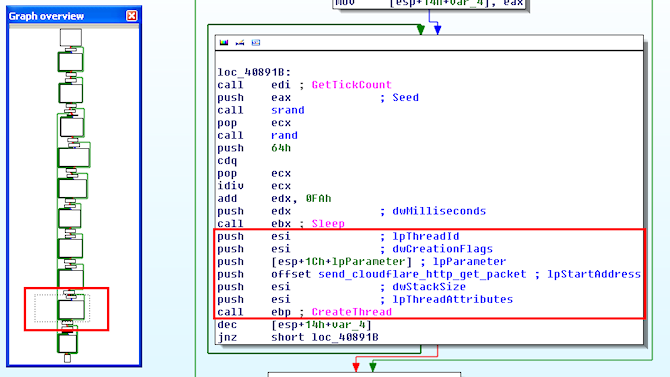Click the send_cloudflare_http_get_packet function reference
Image resolution: width=670 pixels, height=377 pixels.
coord(422,274)
